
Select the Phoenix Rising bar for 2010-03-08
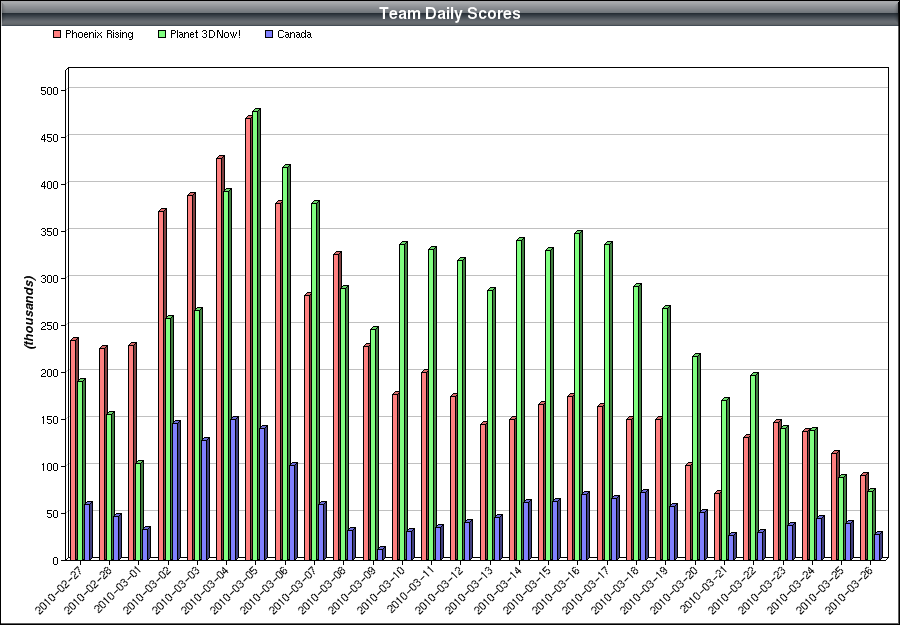click(x=337, y=406)
